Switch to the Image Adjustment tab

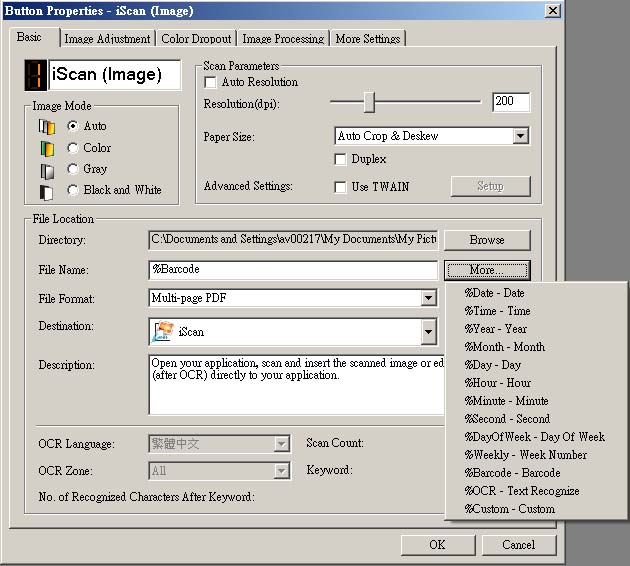pos(107,39)
